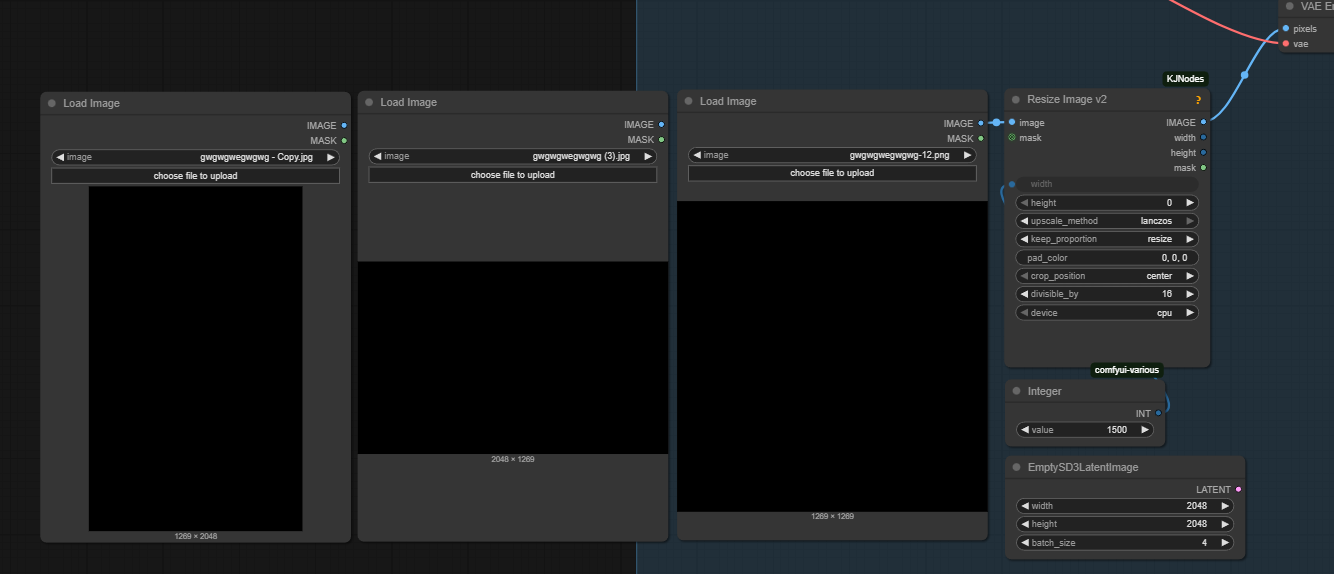1334x574 pixels.
Task: Select next image for gwgwgwegwgwg (3).jpg selector
Action: [x=648, y=156]
